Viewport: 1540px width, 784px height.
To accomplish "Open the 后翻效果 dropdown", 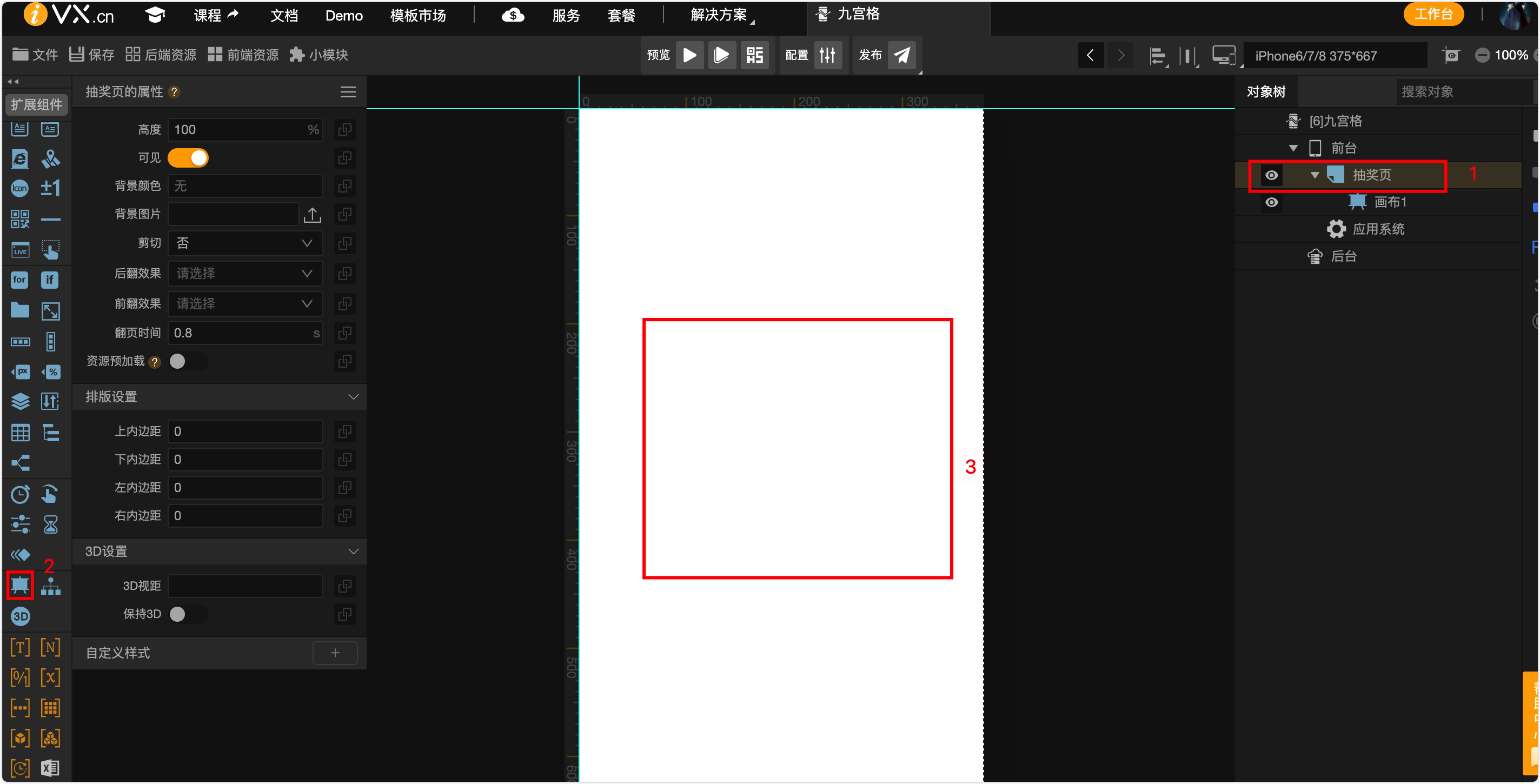I will 245,274.
